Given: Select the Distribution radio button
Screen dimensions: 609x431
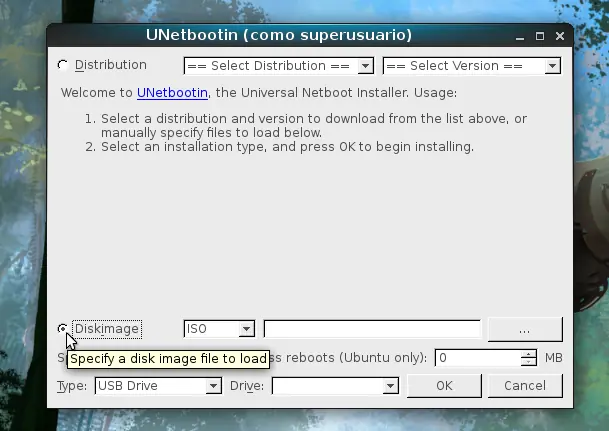Looking at the screenshot, I should pyautogui.click(x=63, y=65).
